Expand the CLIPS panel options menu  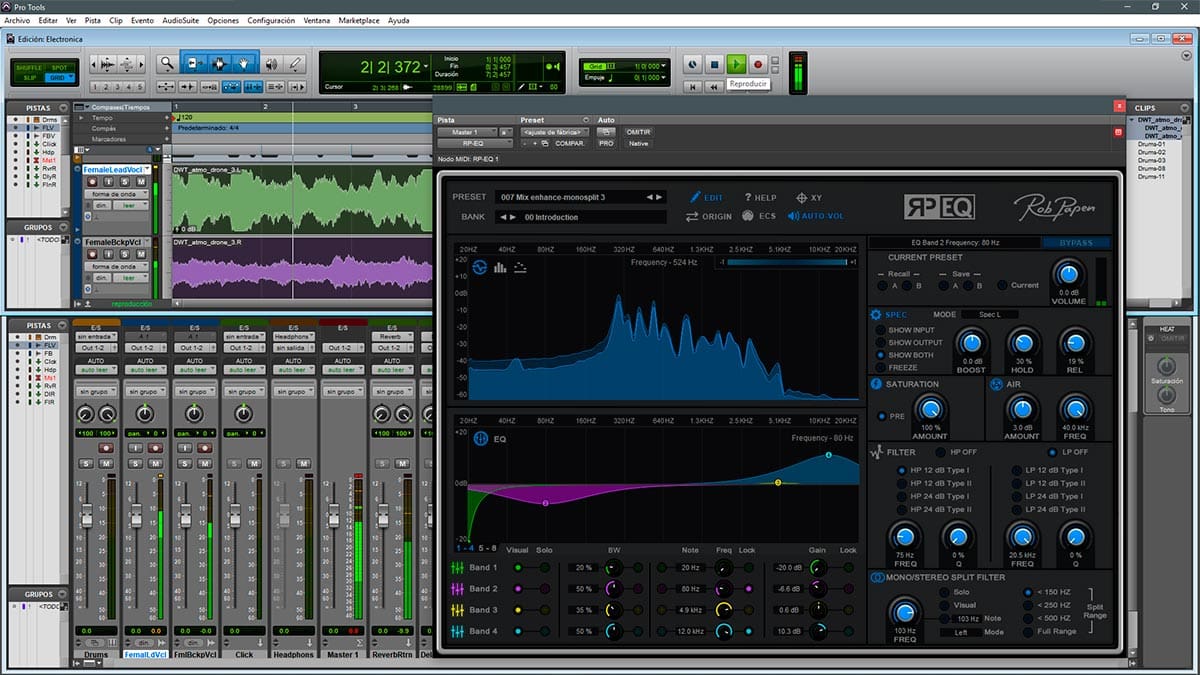(1186, 107)
